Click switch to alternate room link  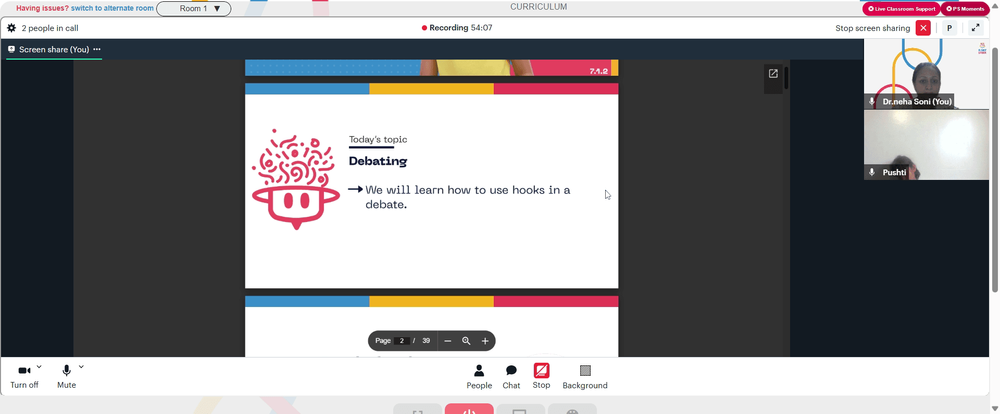pos(112,8)
